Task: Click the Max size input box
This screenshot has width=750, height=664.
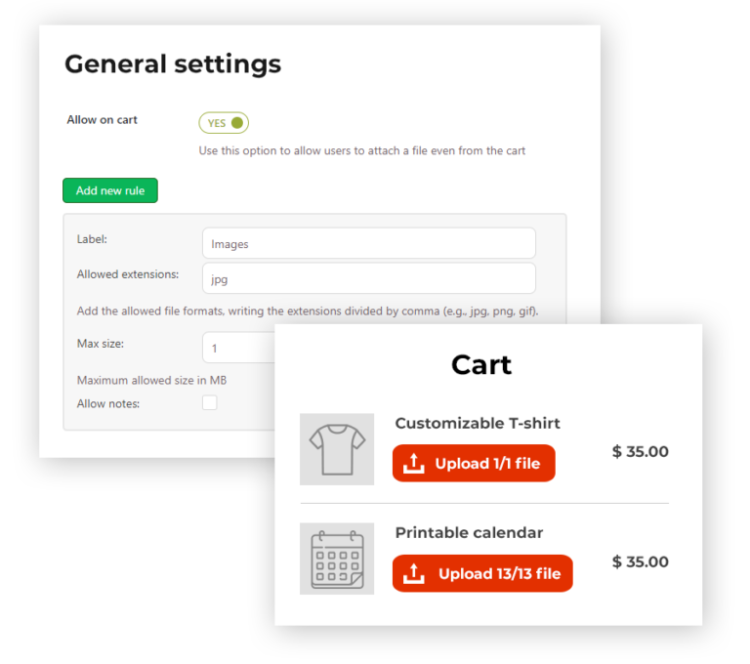Action: point(238,347)
